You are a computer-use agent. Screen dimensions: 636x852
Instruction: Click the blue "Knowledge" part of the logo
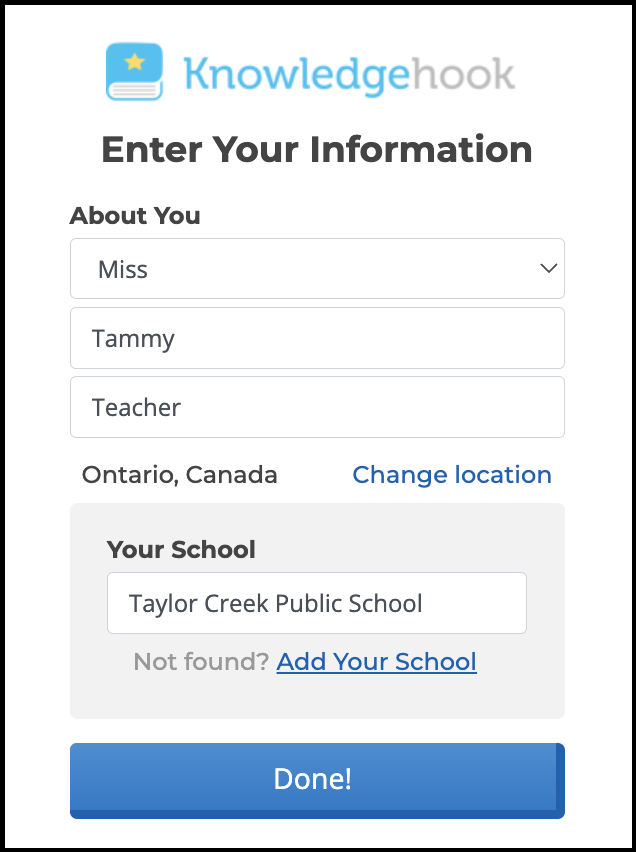point(297,74)
